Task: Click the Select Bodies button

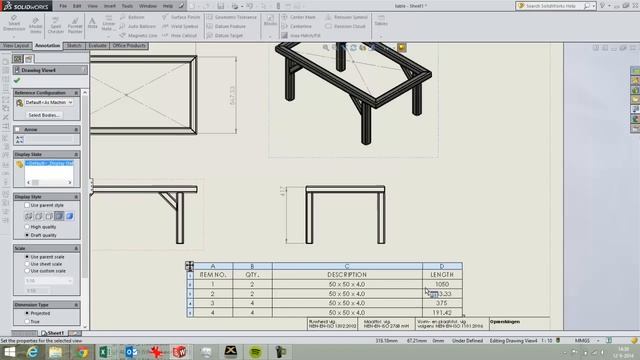Action: point(44,115)
